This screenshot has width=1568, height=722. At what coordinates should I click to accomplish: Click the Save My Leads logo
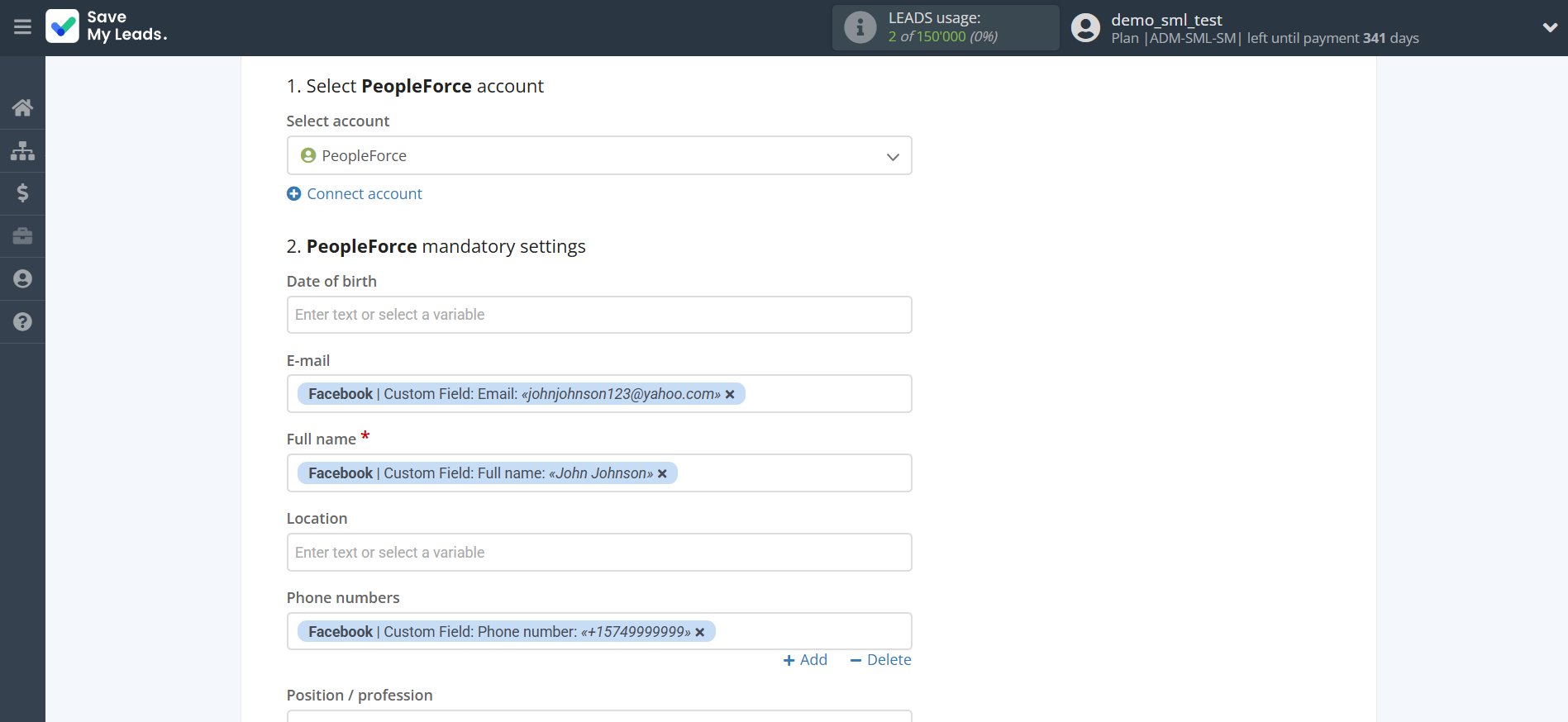pyautogui.click(x=107, y=26)
